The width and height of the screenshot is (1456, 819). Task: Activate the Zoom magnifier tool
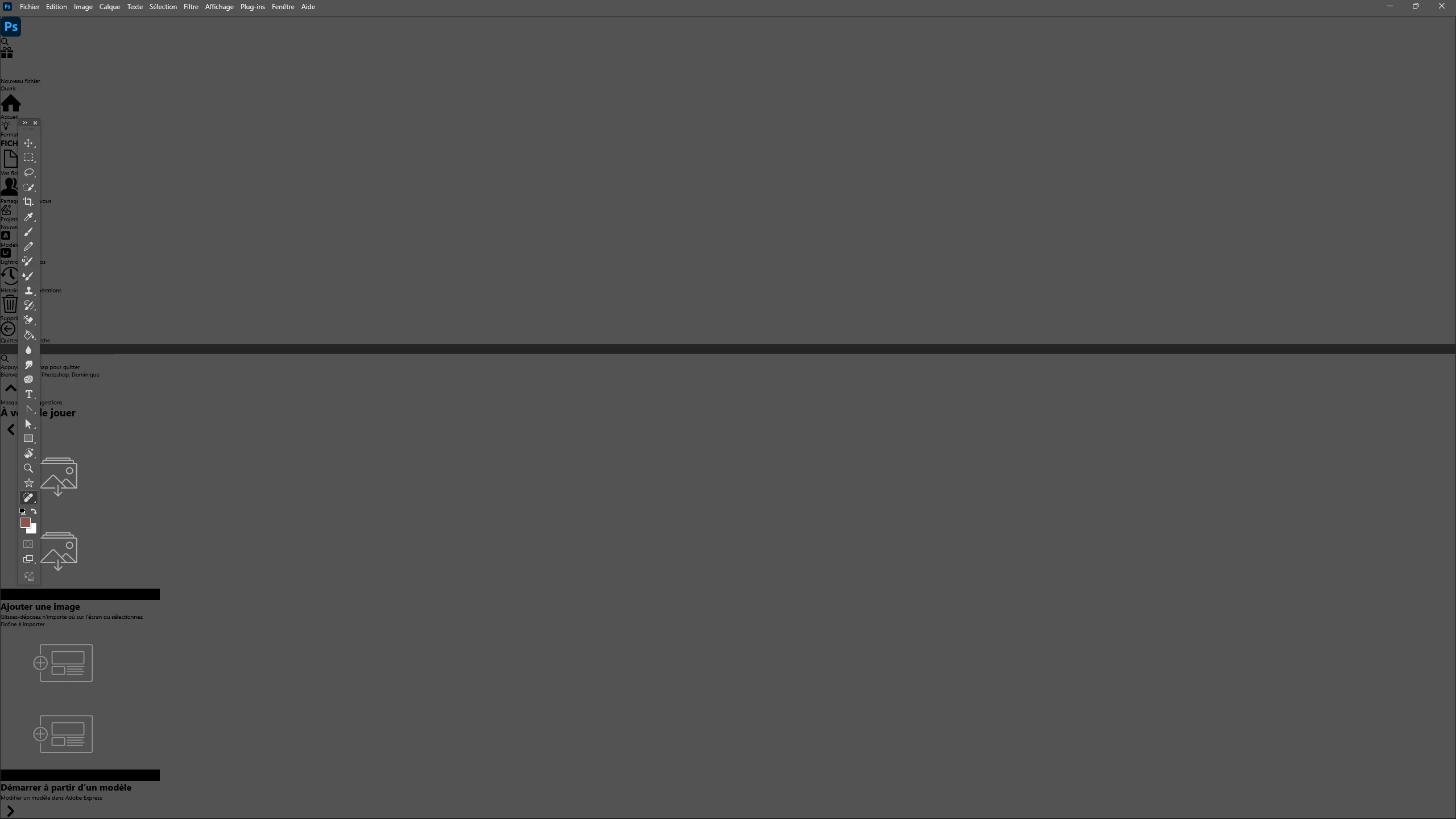pyautogui.click(x=28, y=468)
